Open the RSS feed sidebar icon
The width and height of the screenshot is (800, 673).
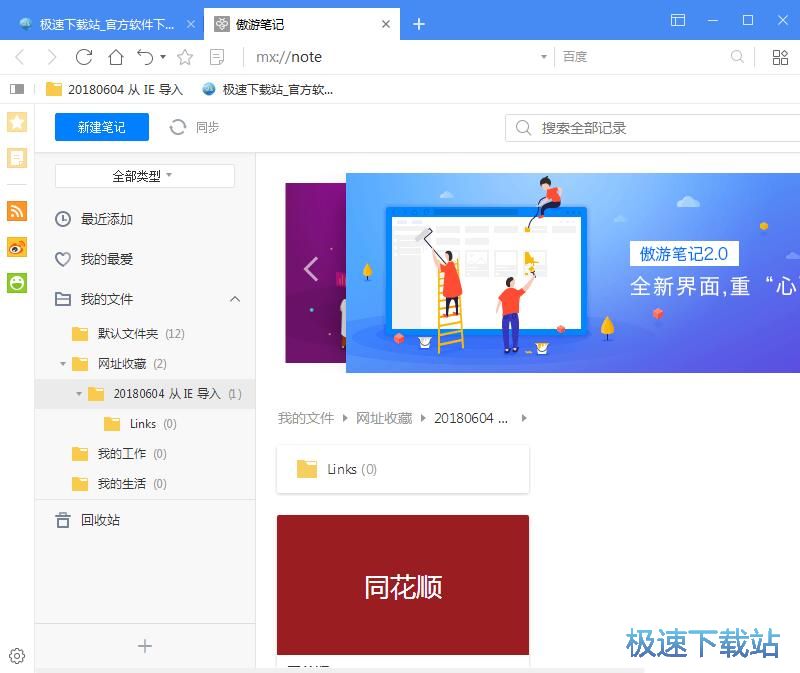point(17,211)
